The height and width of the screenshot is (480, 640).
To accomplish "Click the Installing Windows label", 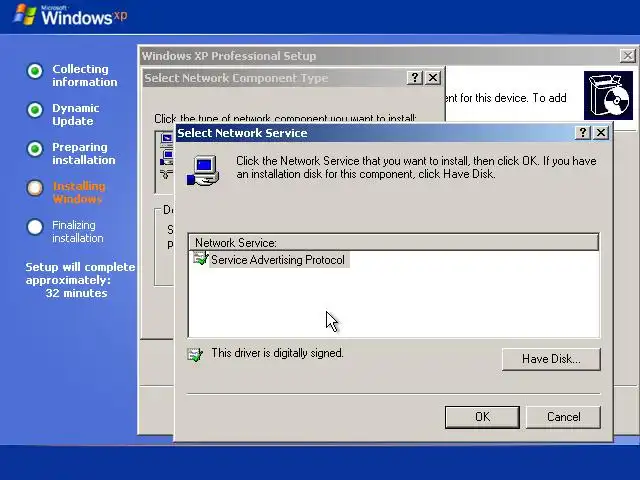I will pos(78,193).
